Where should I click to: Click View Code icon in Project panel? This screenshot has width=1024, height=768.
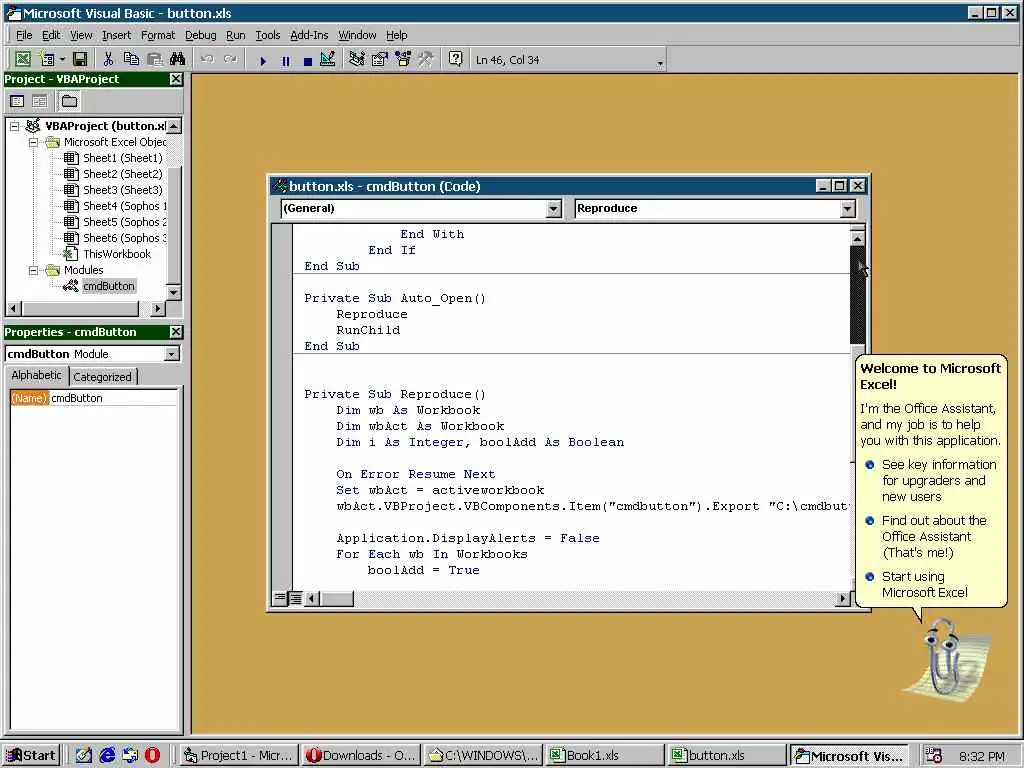point(18,101)
